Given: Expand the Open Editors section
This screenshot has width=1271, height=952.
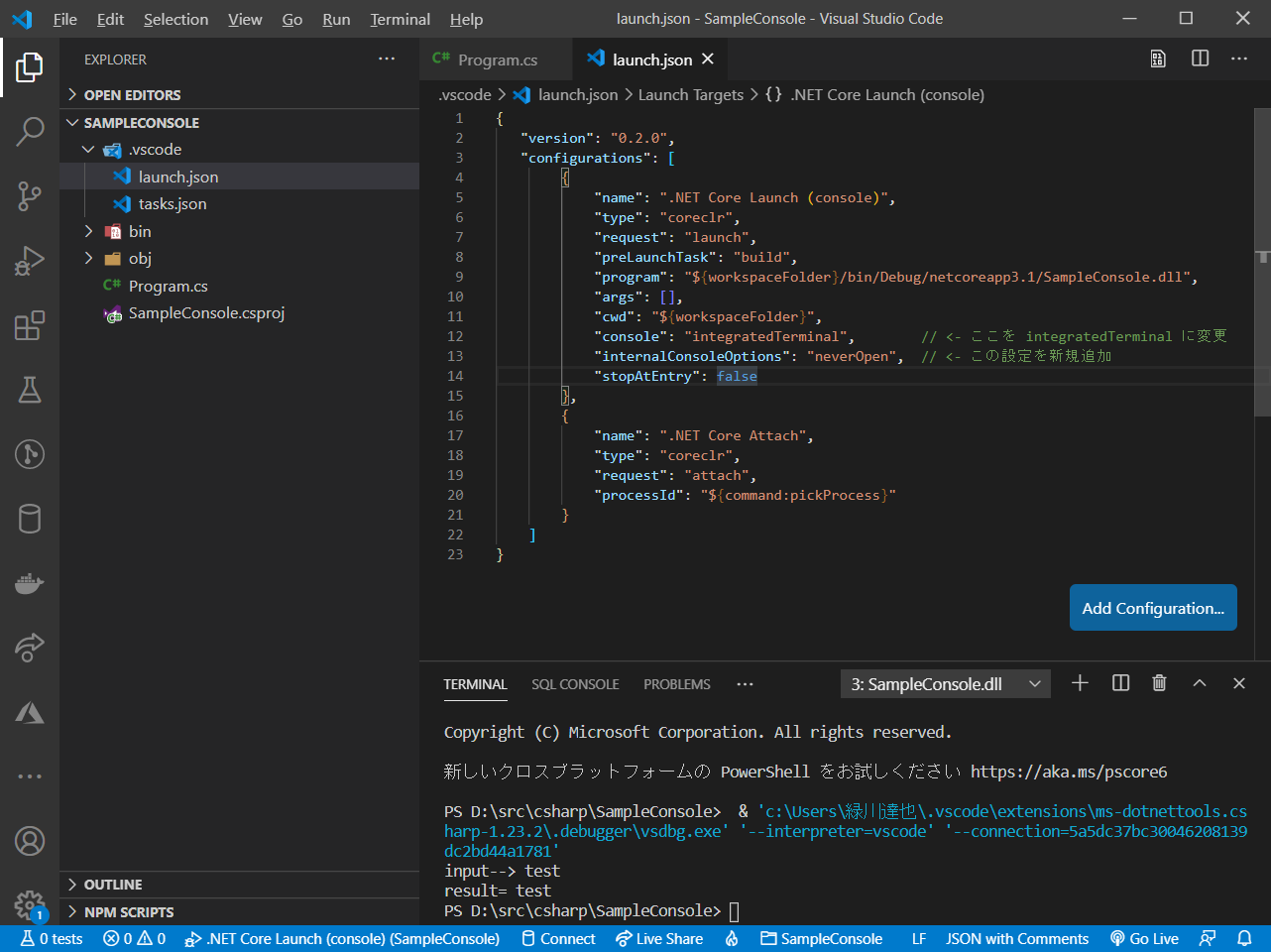Looking at the screenshot, I should click(x=239, y=95).
